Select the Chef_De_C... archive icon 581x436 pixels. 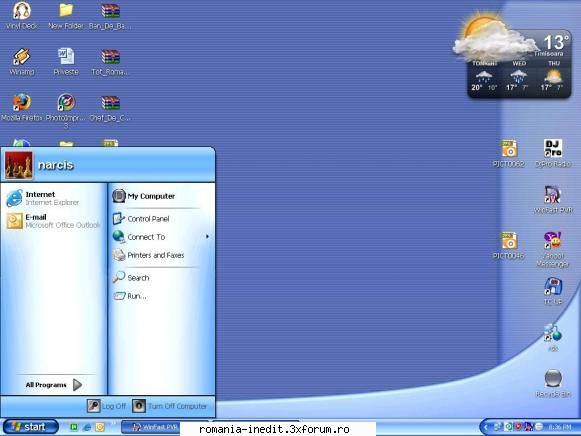click(110, 107)
